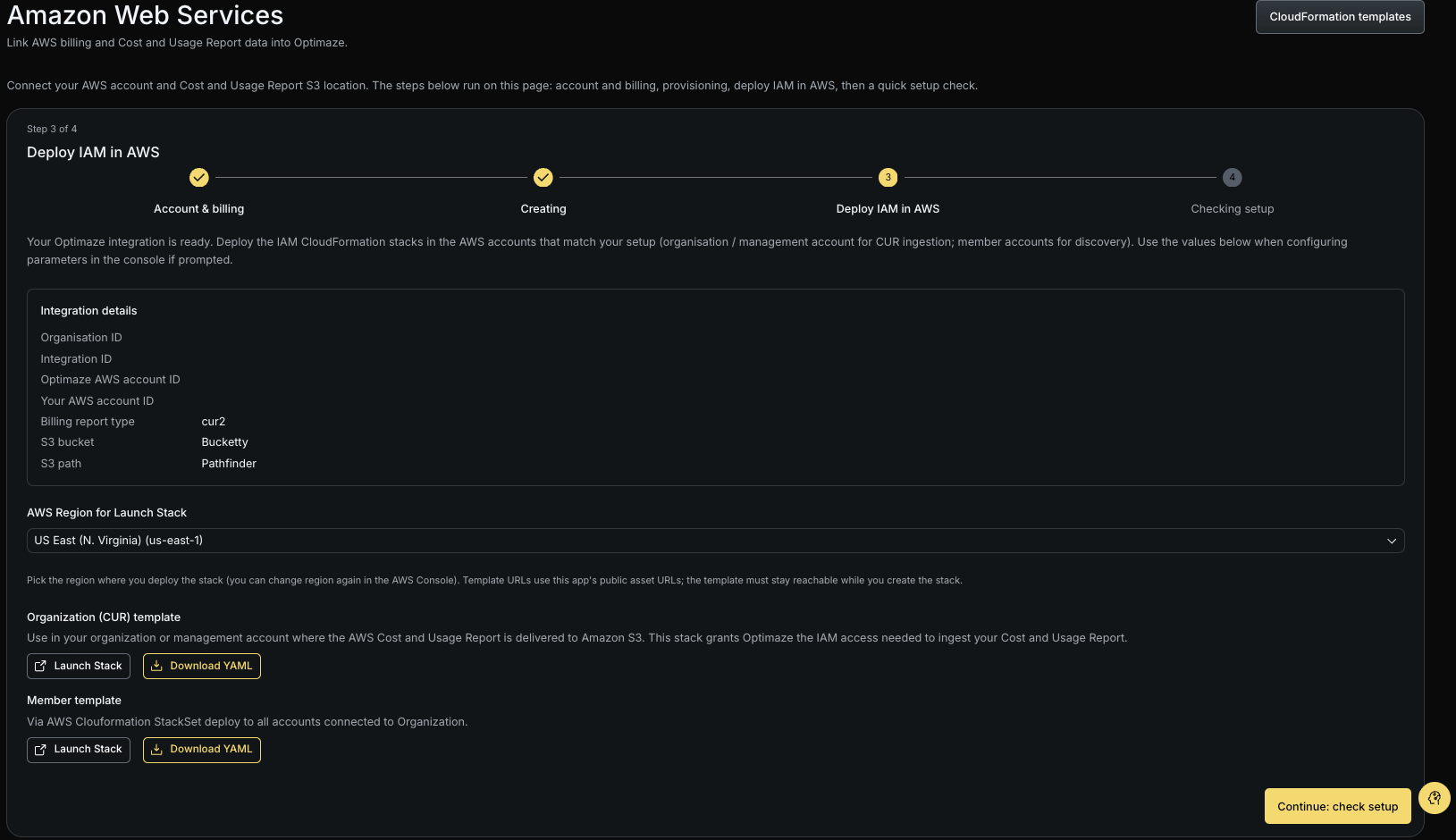
Task: Select the step 4 Checking setup circle
Action: (1232, 178)
